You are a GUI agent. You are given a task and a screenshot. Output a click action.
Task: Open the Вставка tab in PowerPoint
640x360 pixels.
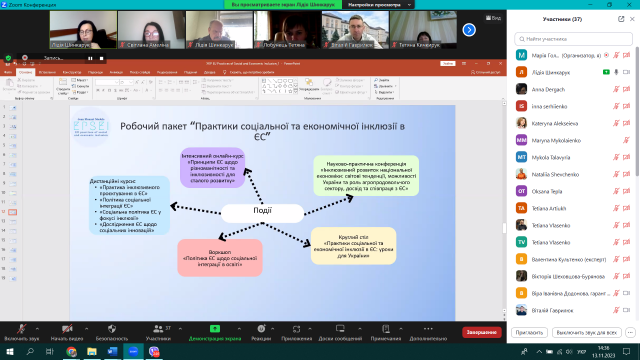tap(47, 72)
